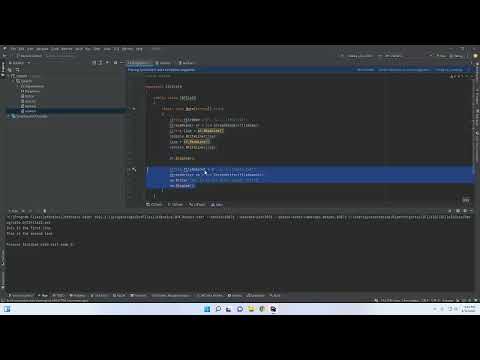Switch to the second open editor tab
Screen dimensions: 480x360
pos(163,63)
